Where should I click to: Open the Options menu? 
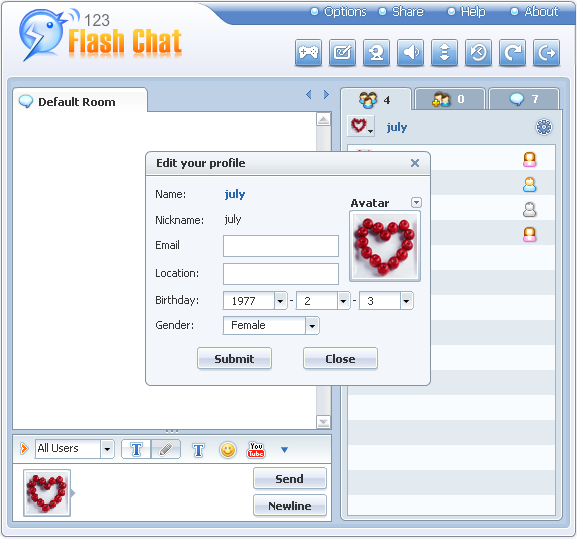pos(339,12)
